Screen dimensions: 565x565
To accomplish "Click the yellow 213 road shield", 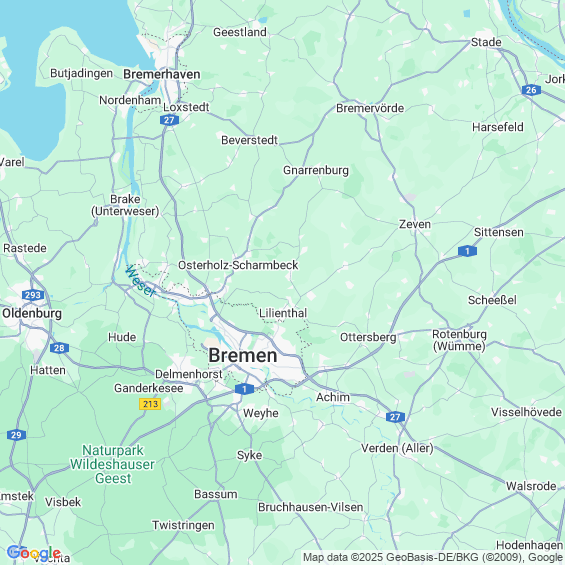I will coord(150,404).
